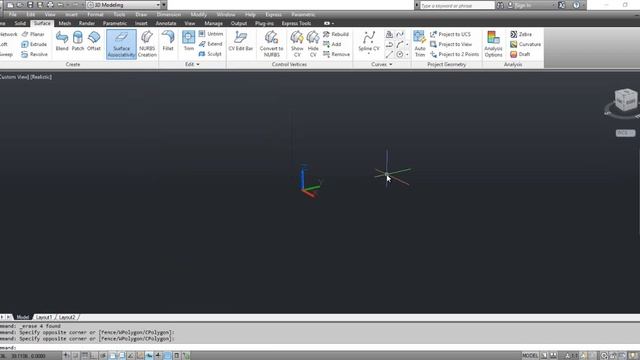
Task: Open the Draw menu
Action: (141, 14)
